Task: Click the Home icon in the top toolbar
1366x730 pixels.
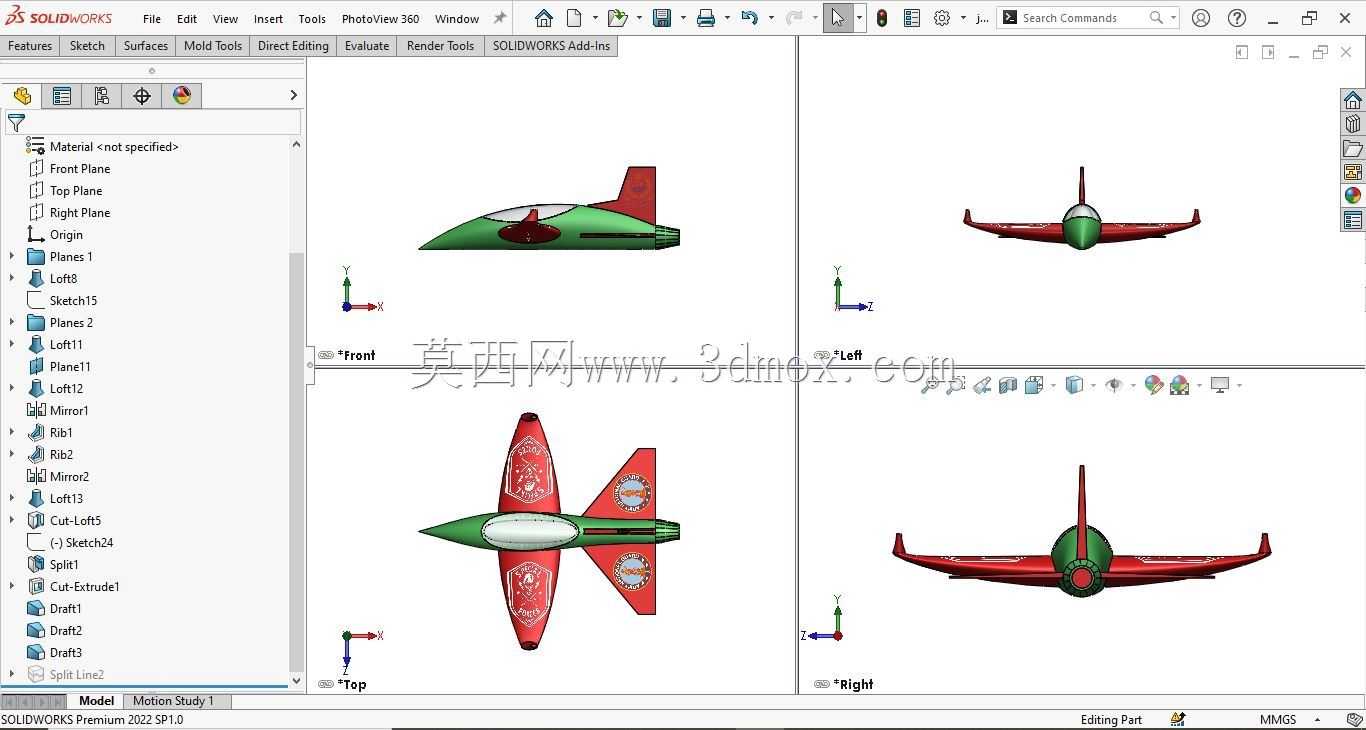Action: click(544, 18)
